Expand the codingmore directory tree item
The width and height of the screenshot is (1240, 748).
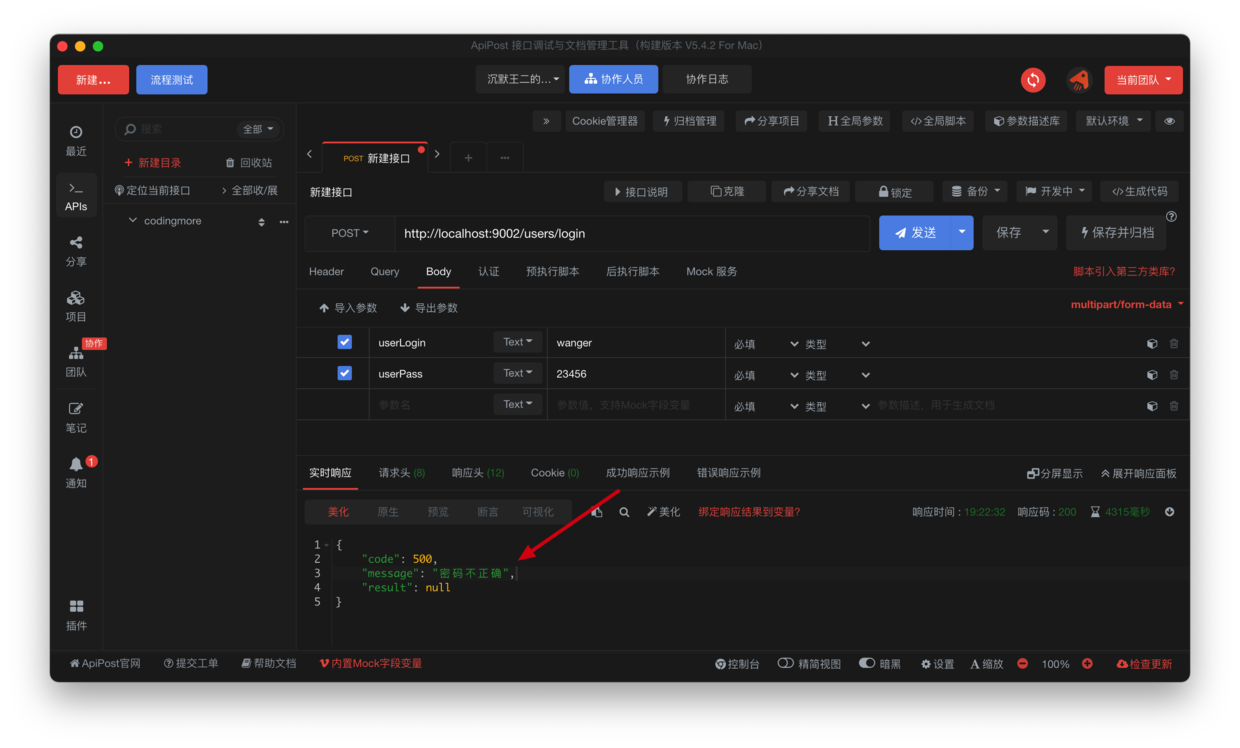coord(133,221)
